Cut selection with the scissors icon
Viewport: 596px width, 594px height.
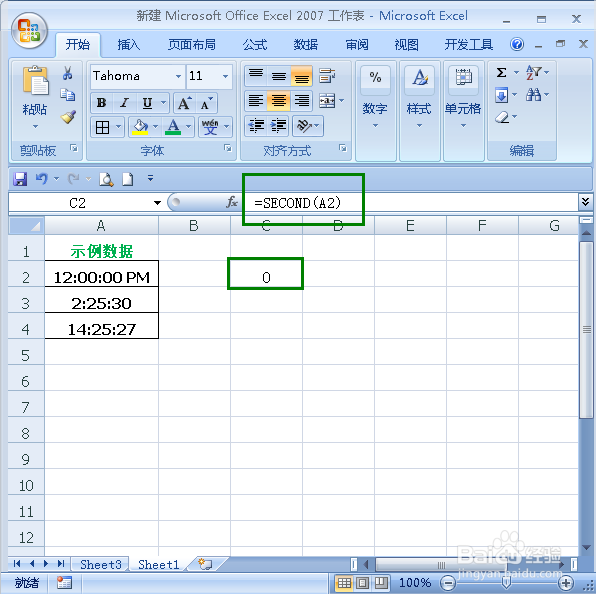click(68, 73)
